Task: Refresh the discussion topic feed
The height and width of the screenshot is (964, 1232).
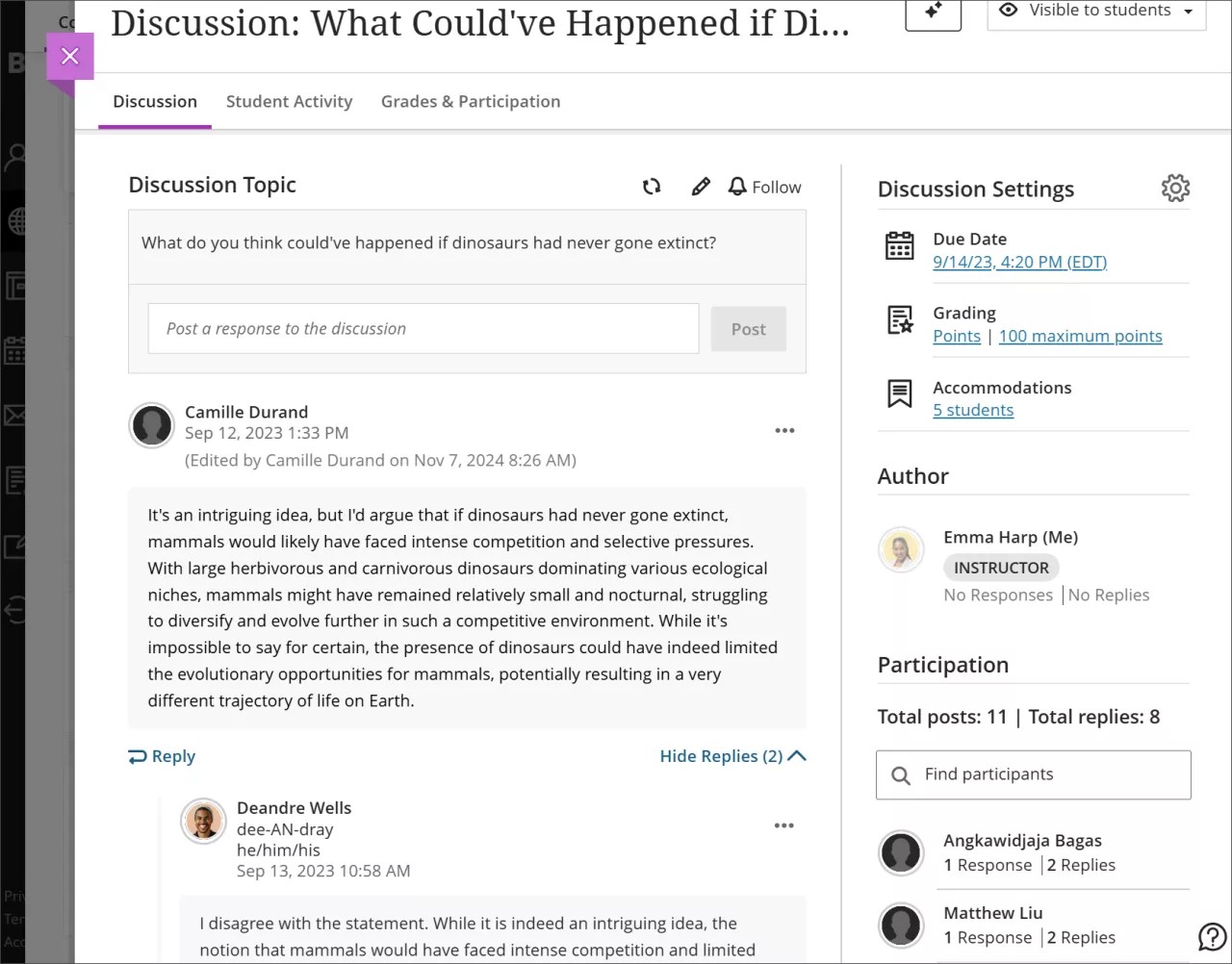Action: [x=652, y=187]
